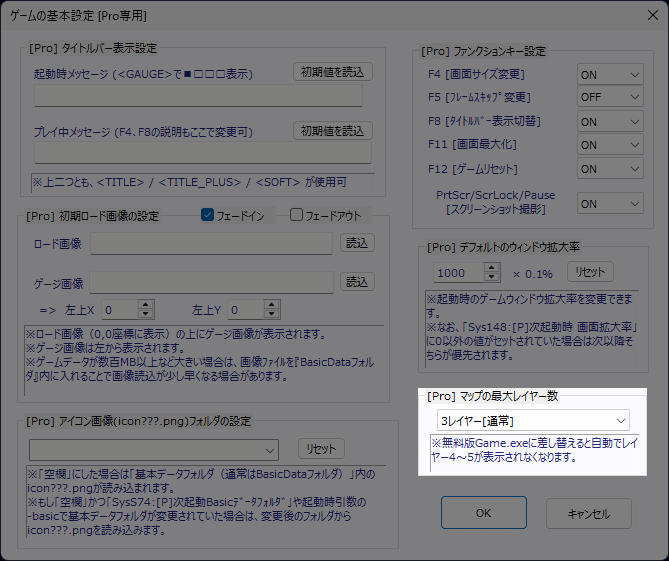Open the PrtScr スクリーンショット撮影 dropdown
The image size is (669, 561).
point(610,203)
